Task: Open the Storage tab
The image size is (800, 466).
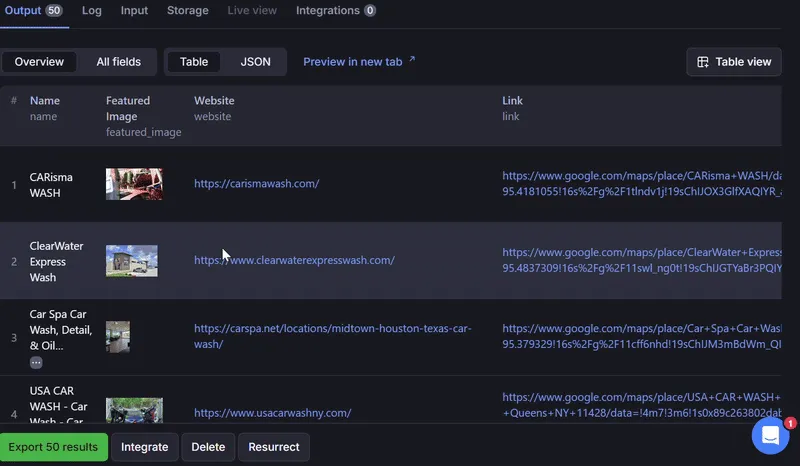Action: click(x=188, y=11)
